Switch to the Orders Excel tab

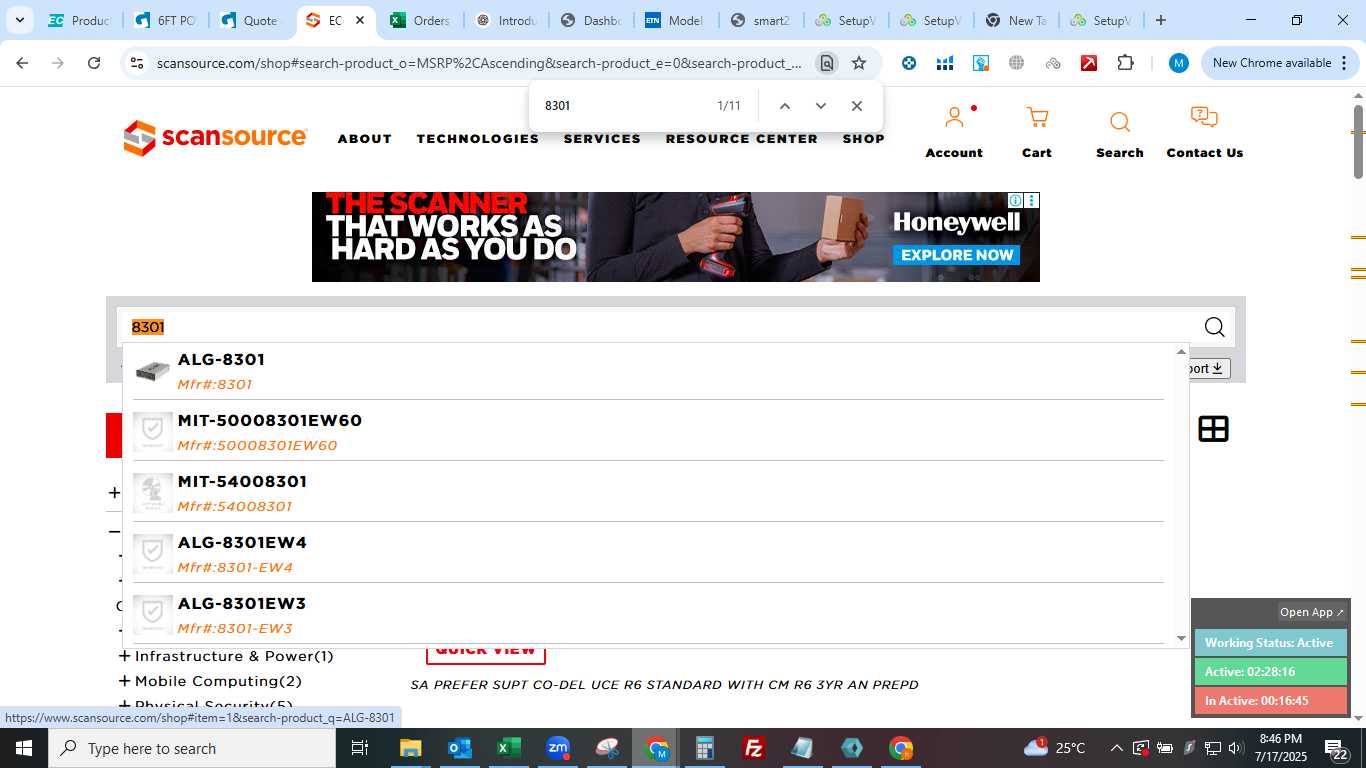click(421, 20)
